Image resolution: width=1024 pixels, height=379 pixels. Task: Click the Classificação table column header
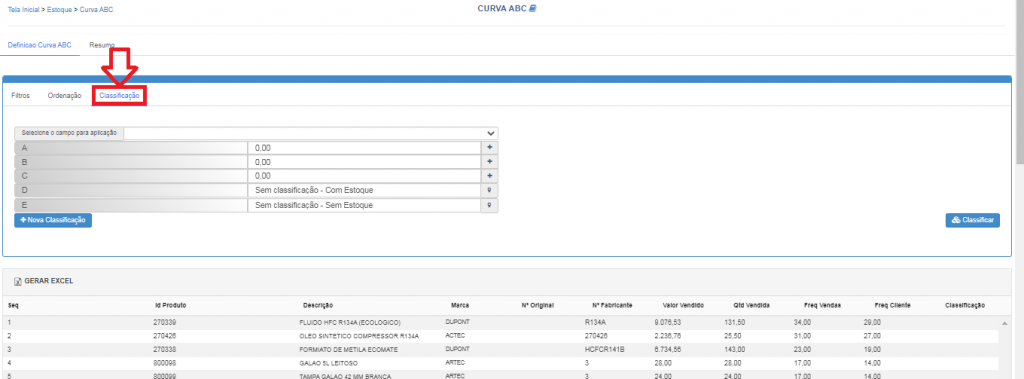coord(965,305)
